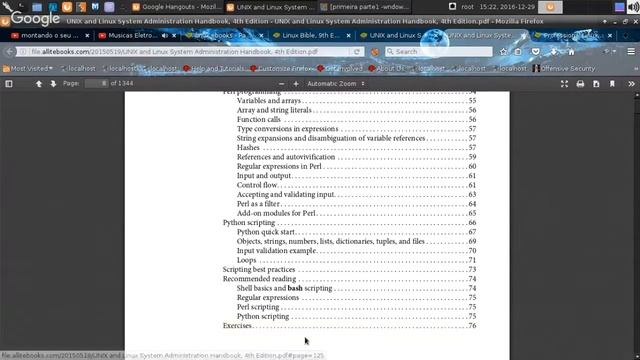The image size is (640, 360).
Task: Open Google Hangouts taskbar window
Action: point(177,7)
